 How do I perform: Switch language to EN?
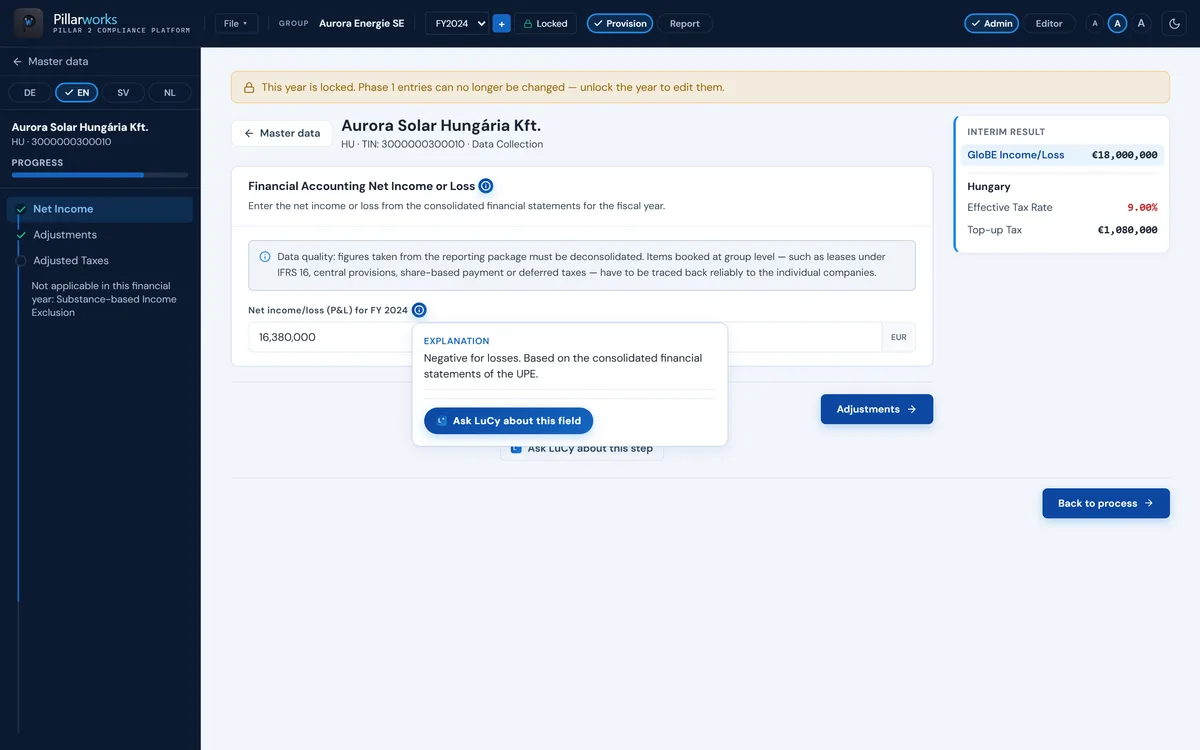point(77,92)
